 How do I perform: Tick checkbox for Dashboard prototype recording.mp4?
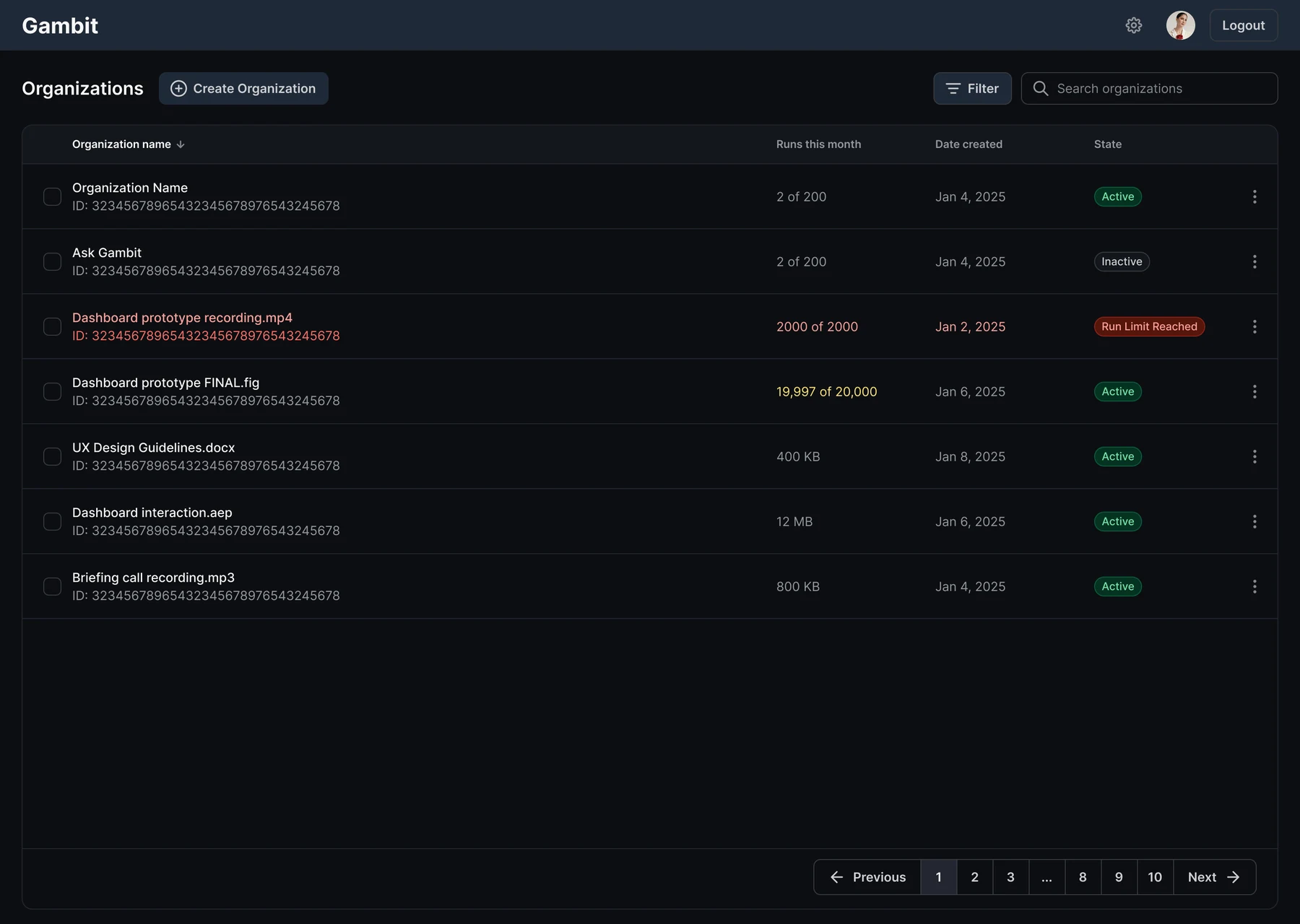click(x=52, y=326)
